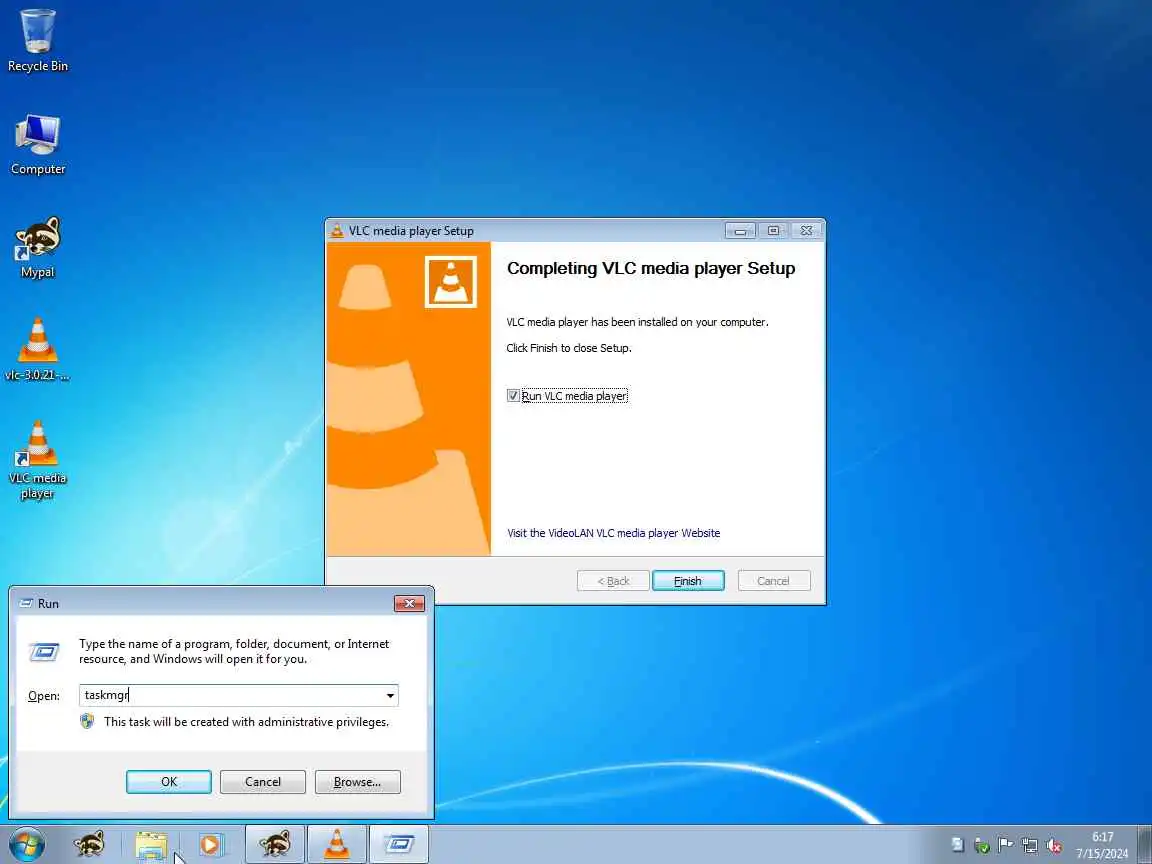This screenshot has height=864, width=1152.
Task: Confirm the Run dialog with OK
Action: pos(169,782)
